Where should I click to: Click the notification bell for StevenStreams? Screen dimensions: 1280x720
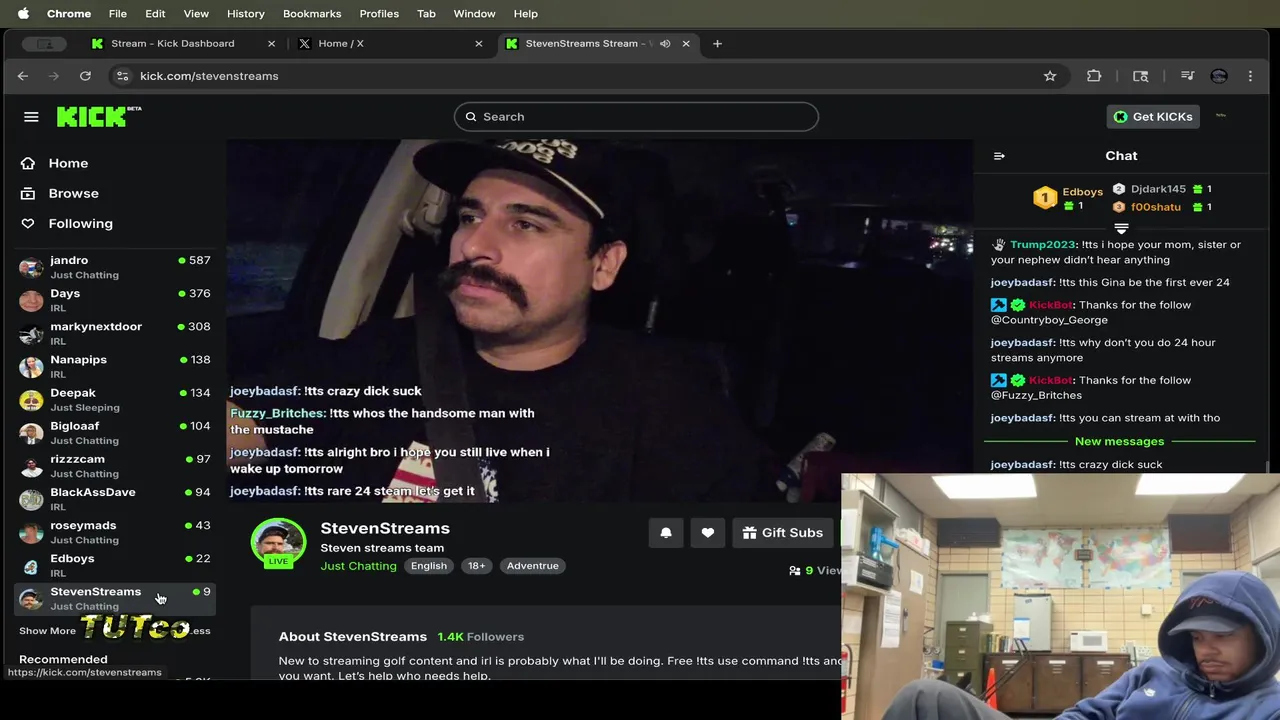coord(666,533)
